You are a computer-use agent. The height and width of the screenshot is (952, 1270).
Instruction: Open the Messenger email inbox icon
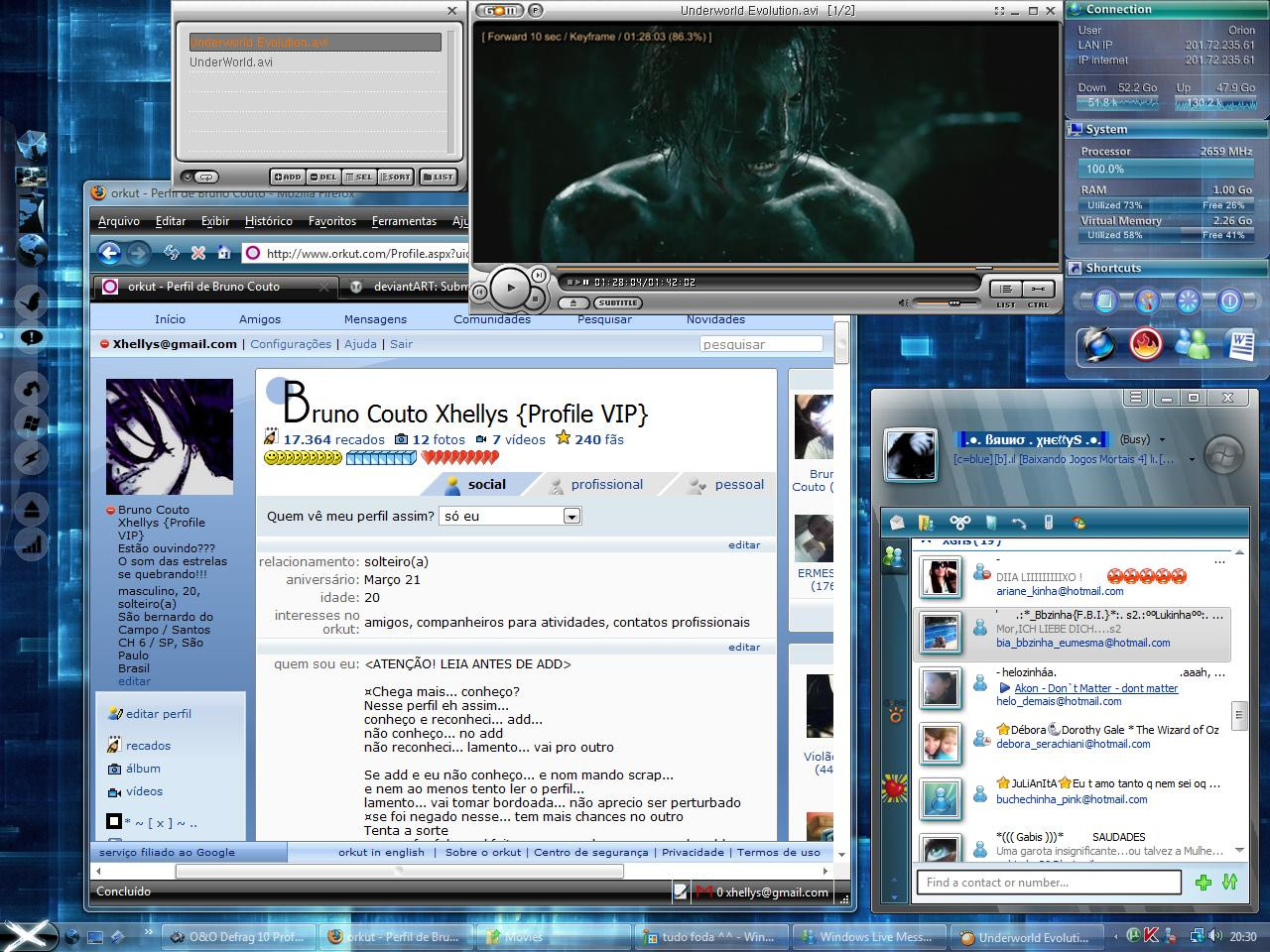[897, 523]
